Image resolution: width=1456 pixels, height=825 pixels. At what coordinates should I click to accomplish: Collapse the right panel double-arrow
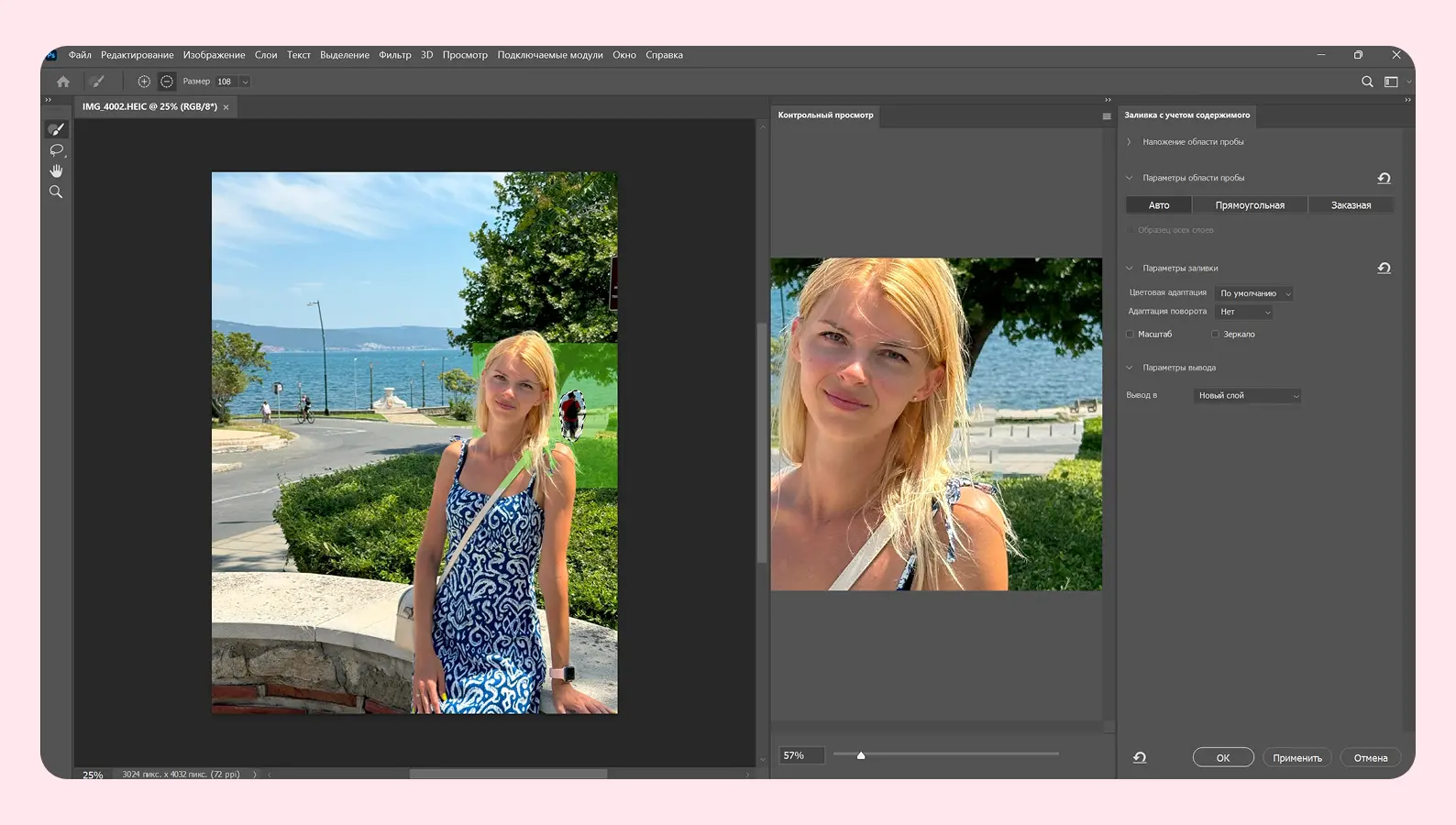(x=1407, y=100)
